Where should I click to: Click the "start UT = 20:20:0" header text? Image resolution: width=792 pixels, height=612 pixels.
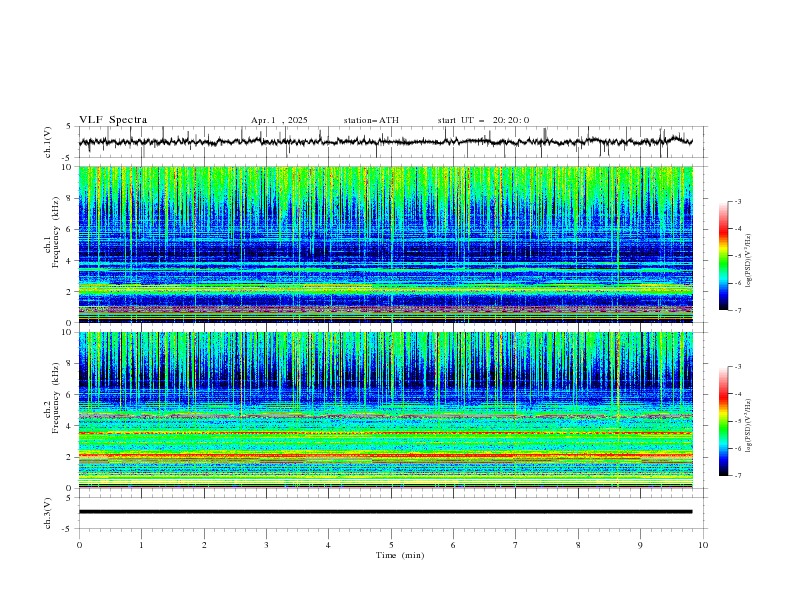pyautogui.click(x=483, y=120)
